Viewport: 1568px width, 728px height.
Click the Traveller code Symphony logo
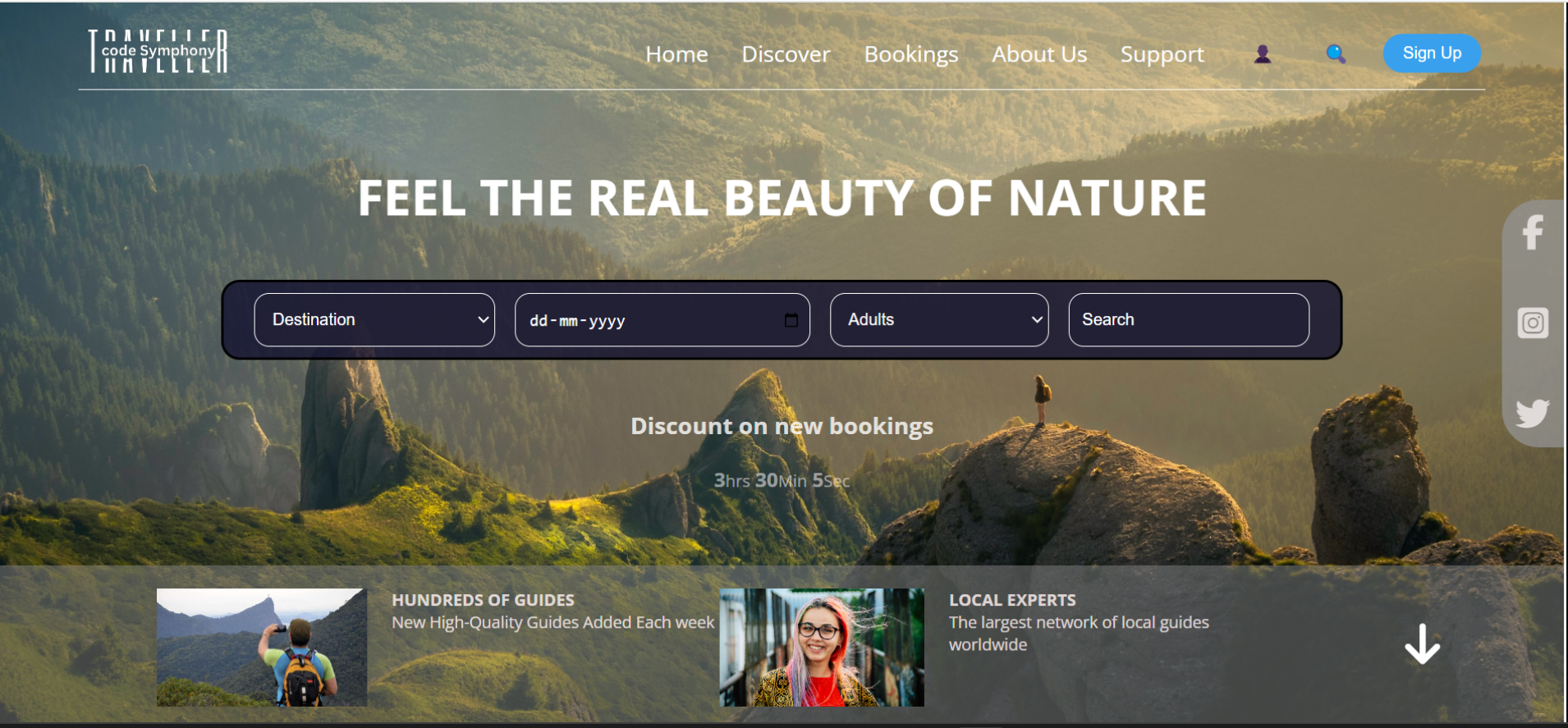coord(158,52)
